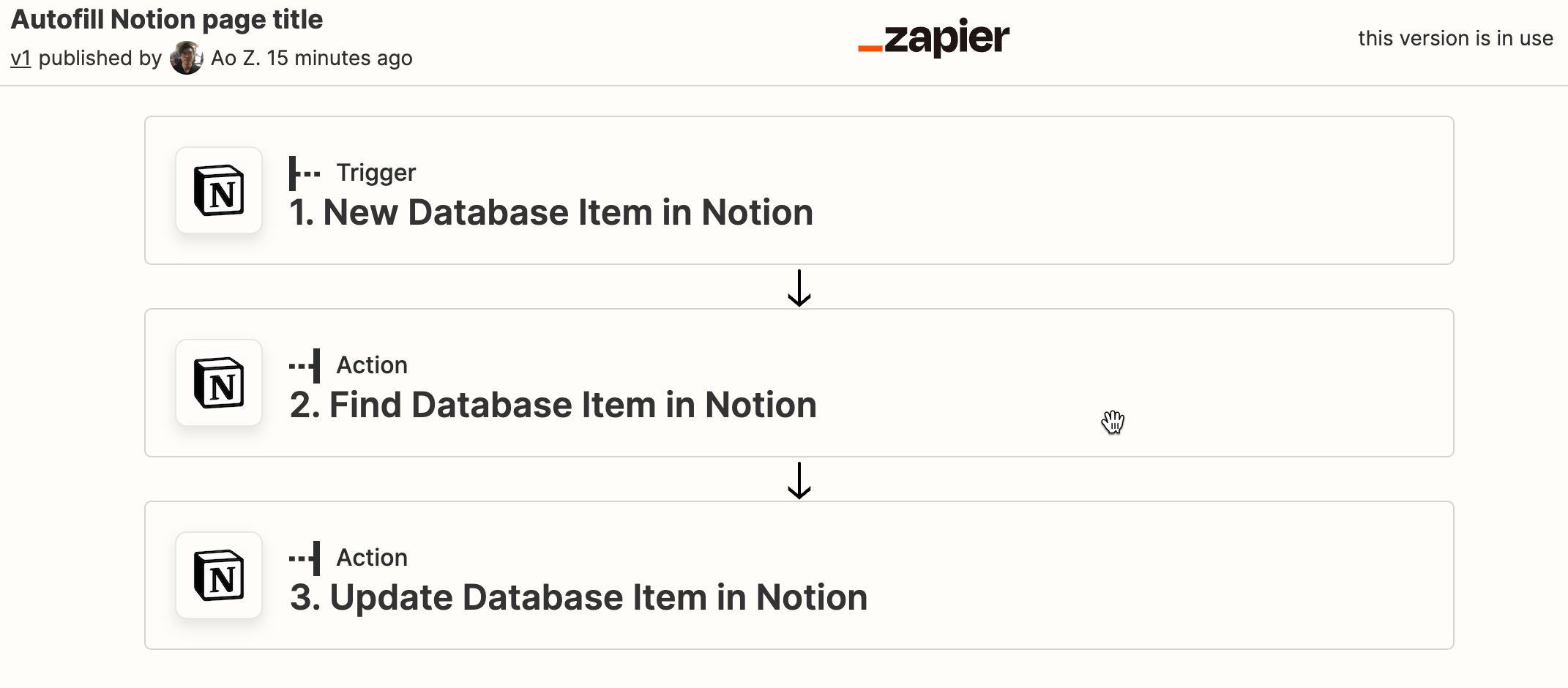Select '1. New Database Item in Notion' title

[550, 213]
